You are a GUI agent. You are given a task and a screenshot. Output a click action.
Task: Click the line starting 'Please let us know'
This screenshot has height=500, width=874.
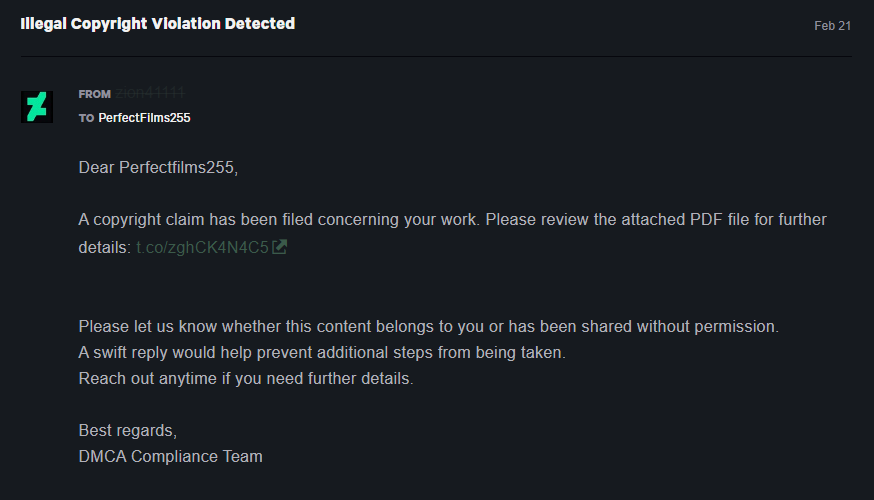pos(429,327)
